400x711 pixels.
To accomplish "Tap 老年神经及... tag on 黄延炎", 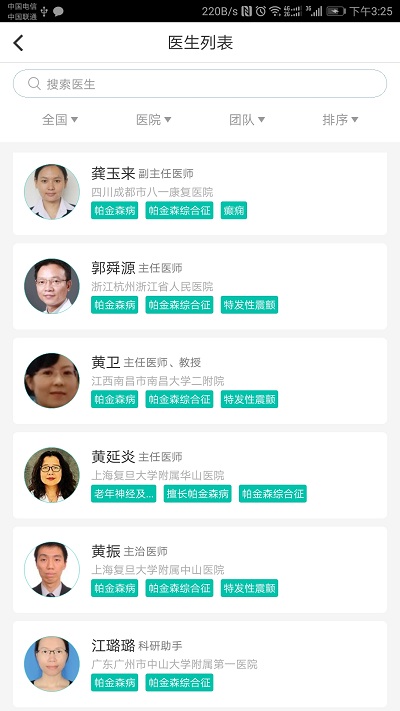I will (123, 493).
